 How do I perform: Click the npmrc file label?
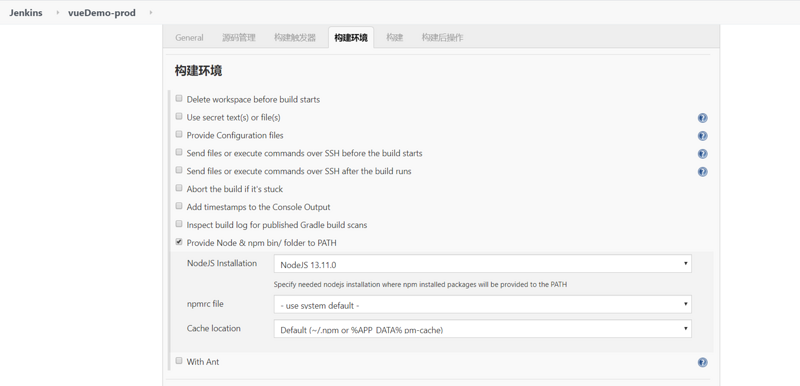[205, 304]
